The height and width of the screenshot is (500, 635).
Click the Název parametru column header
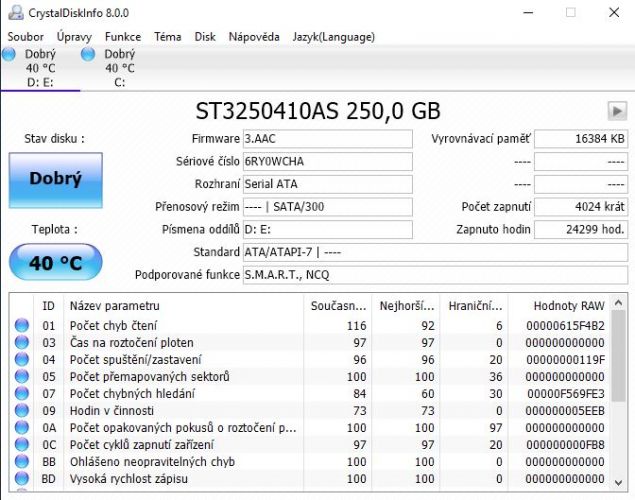(x=183, y=306)
